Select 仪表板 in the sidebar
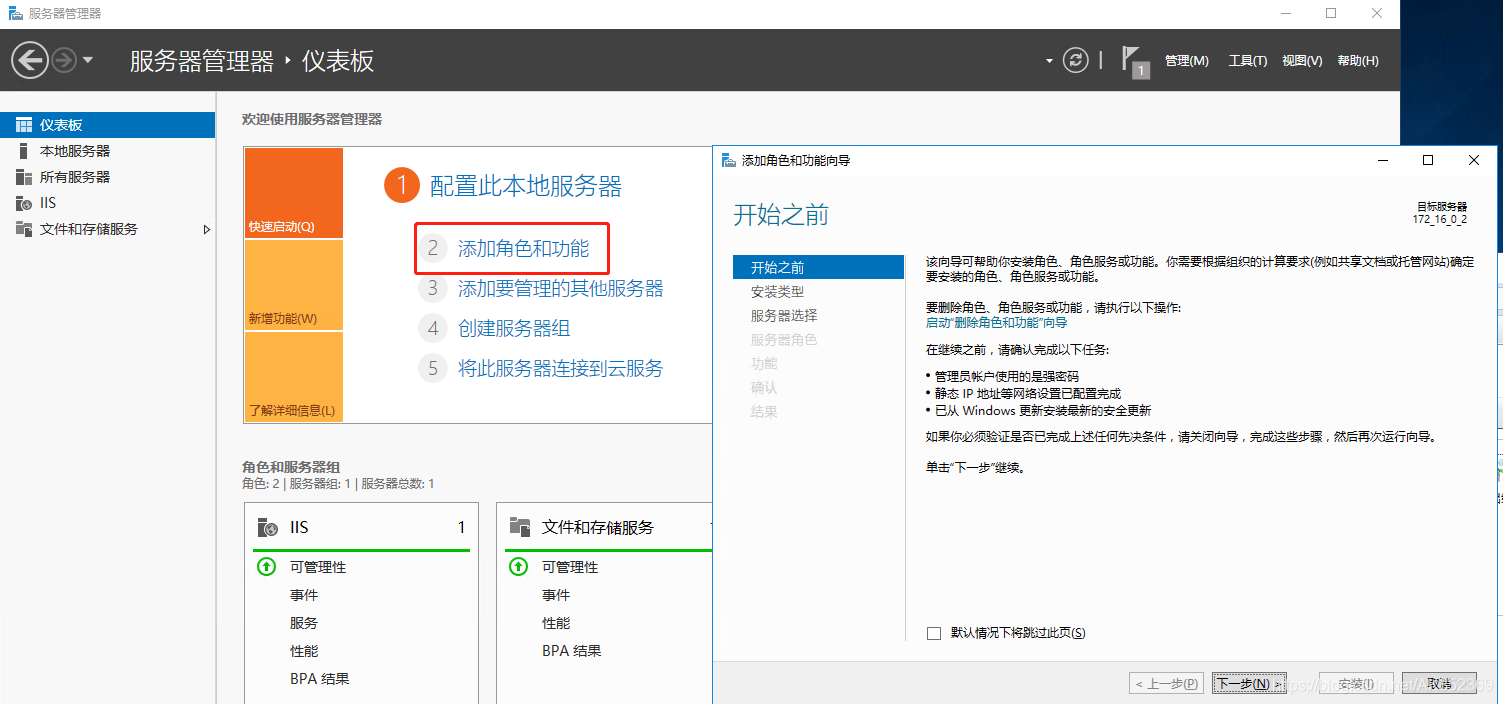This screenshot has height=704, width=1503. (x=107, y=125)
